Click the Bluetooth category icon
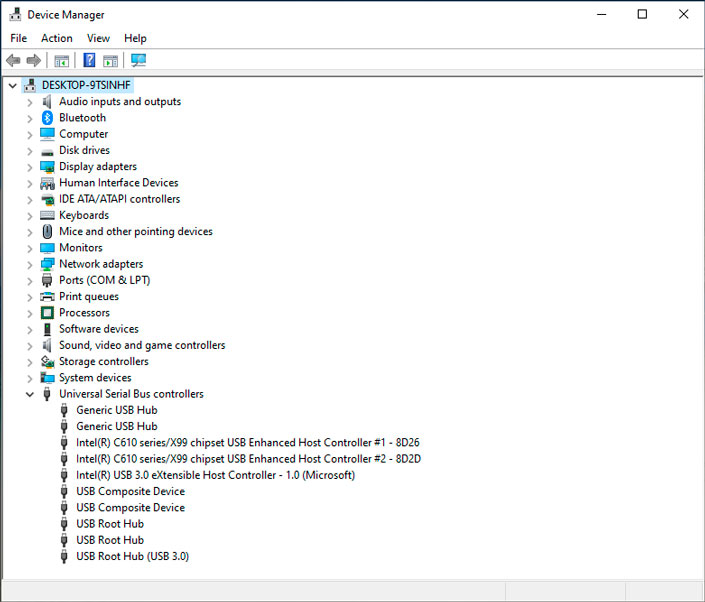This screenshot has width=705, height=602. [x=47, y=118]
